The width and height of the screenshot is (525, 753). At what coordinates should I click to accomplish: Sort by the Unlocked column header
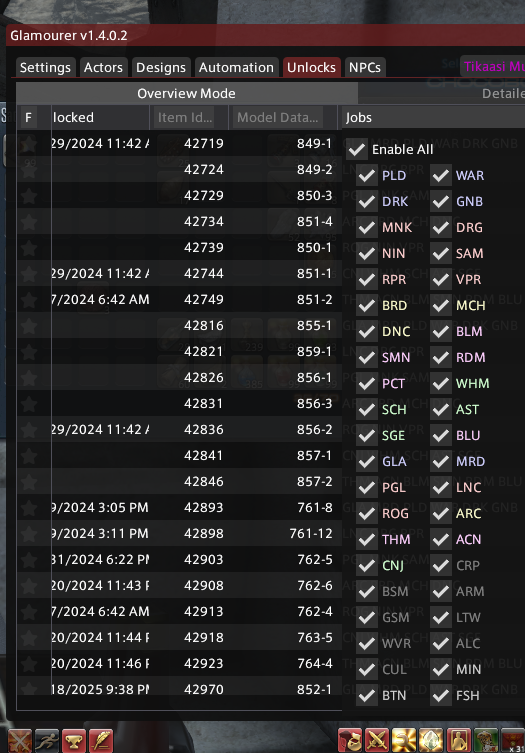coord(100,117)
